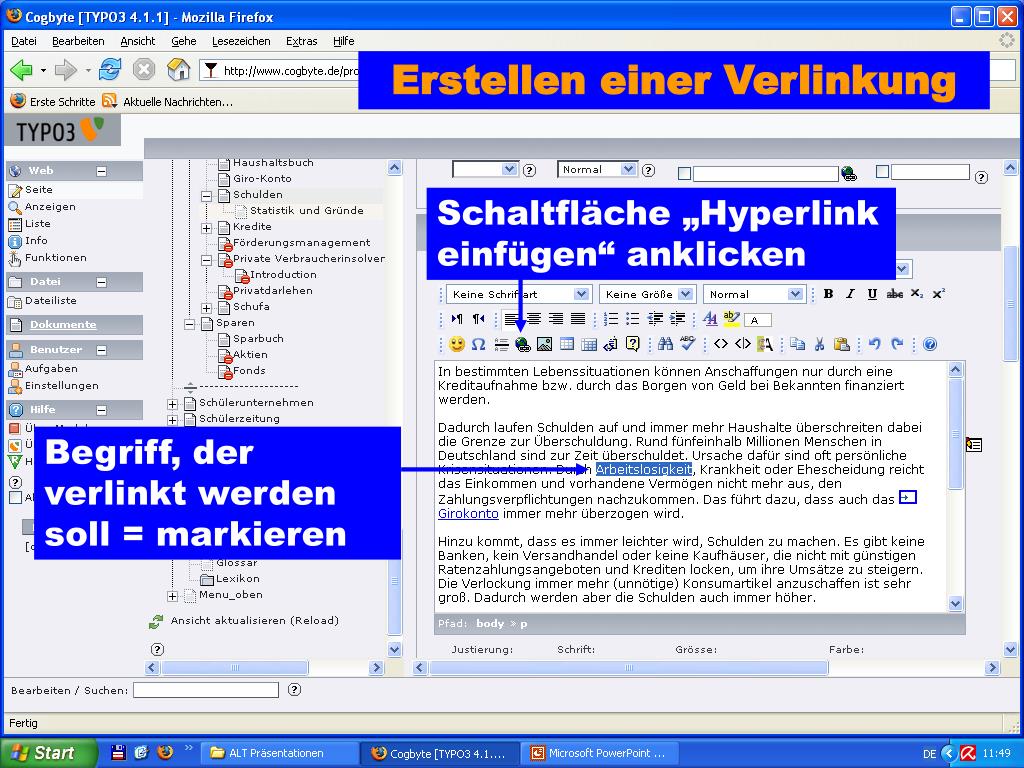1024x768 pixels.
Task: Open the Hilfe menu
Action: 344,41
